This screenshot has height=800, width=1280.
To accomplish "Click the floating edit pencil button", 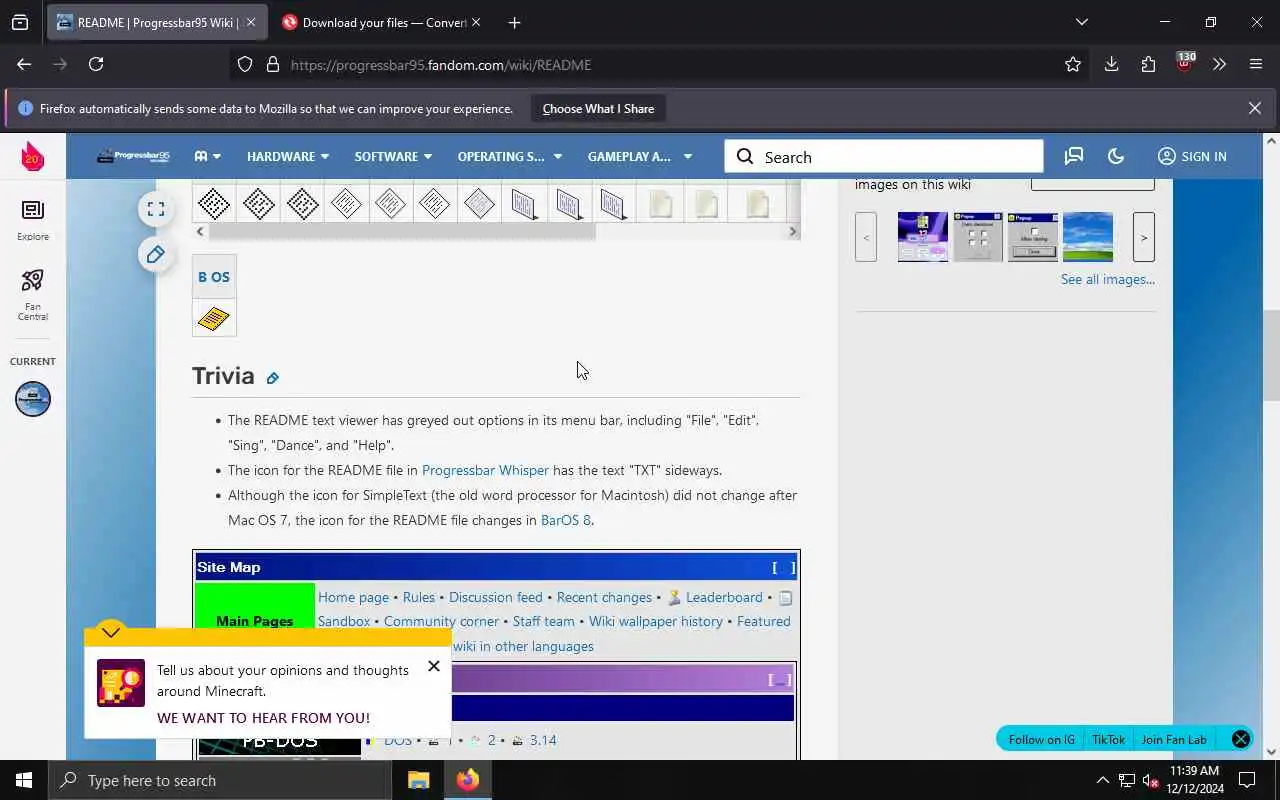I will (x=156, y=255).
